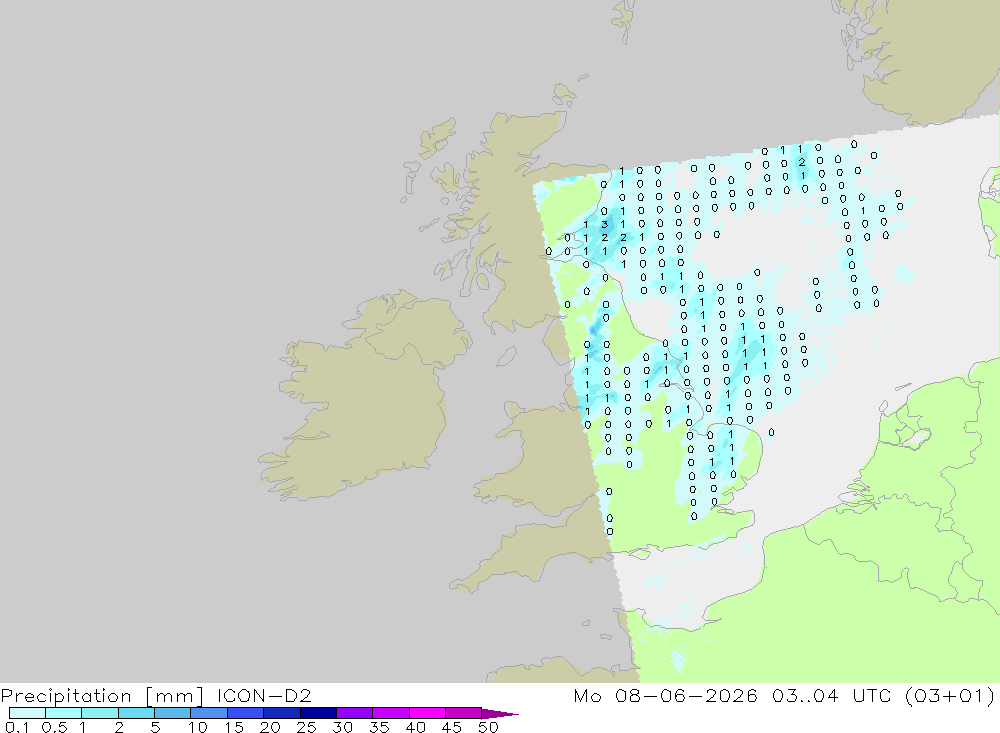Click the '03..04 UTC' time label

[x=830, y=695]
